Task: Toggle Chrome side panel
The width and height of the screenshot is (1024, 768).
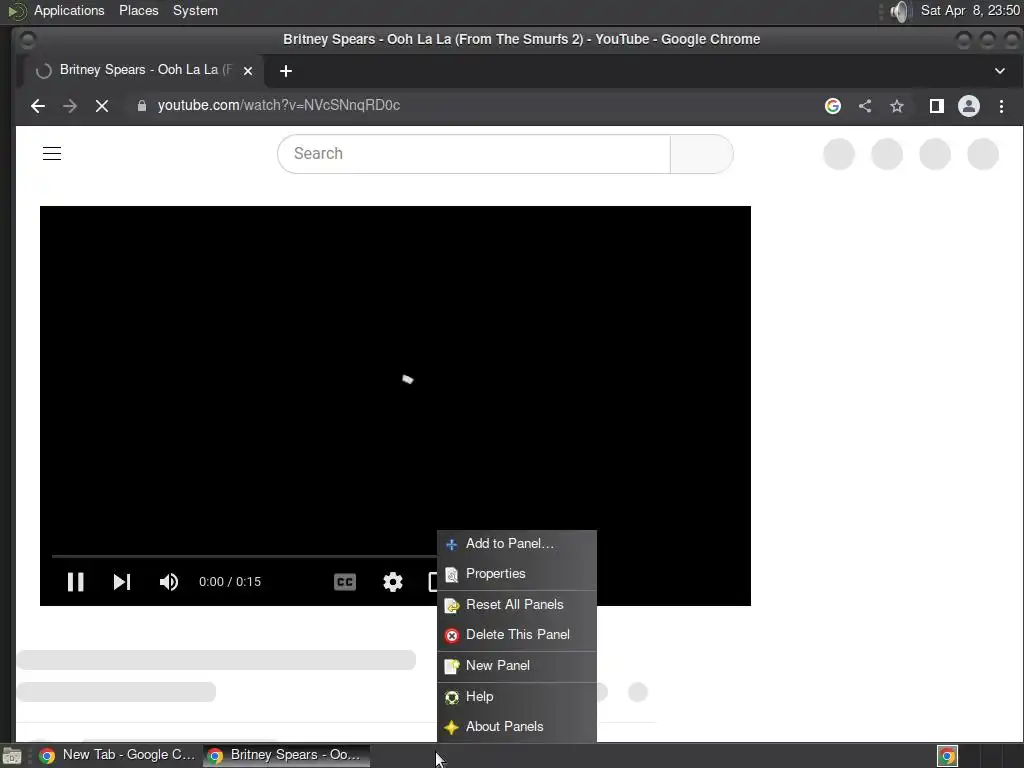Action: (x=936, y=106)
